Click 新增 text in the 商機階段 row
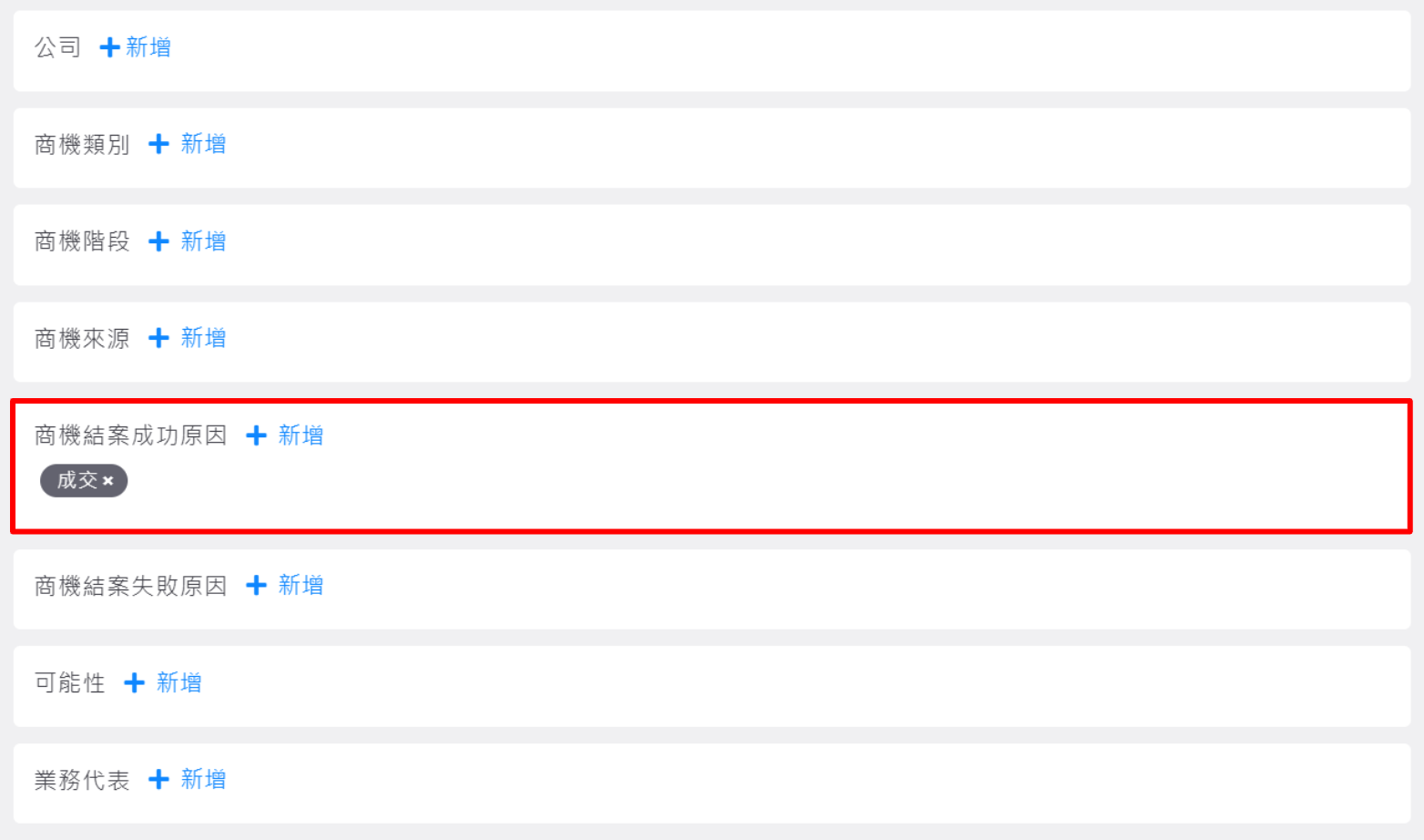Viewport: 1424px width, 840px height. click(203, 241)
